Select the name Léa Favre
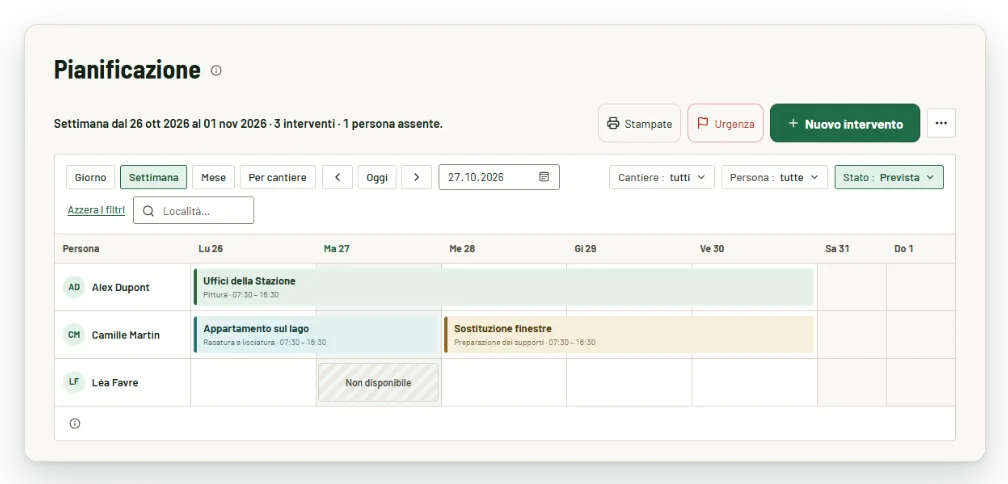The height and width of the screenshot is (484, 1008). [x=115, y=382]
